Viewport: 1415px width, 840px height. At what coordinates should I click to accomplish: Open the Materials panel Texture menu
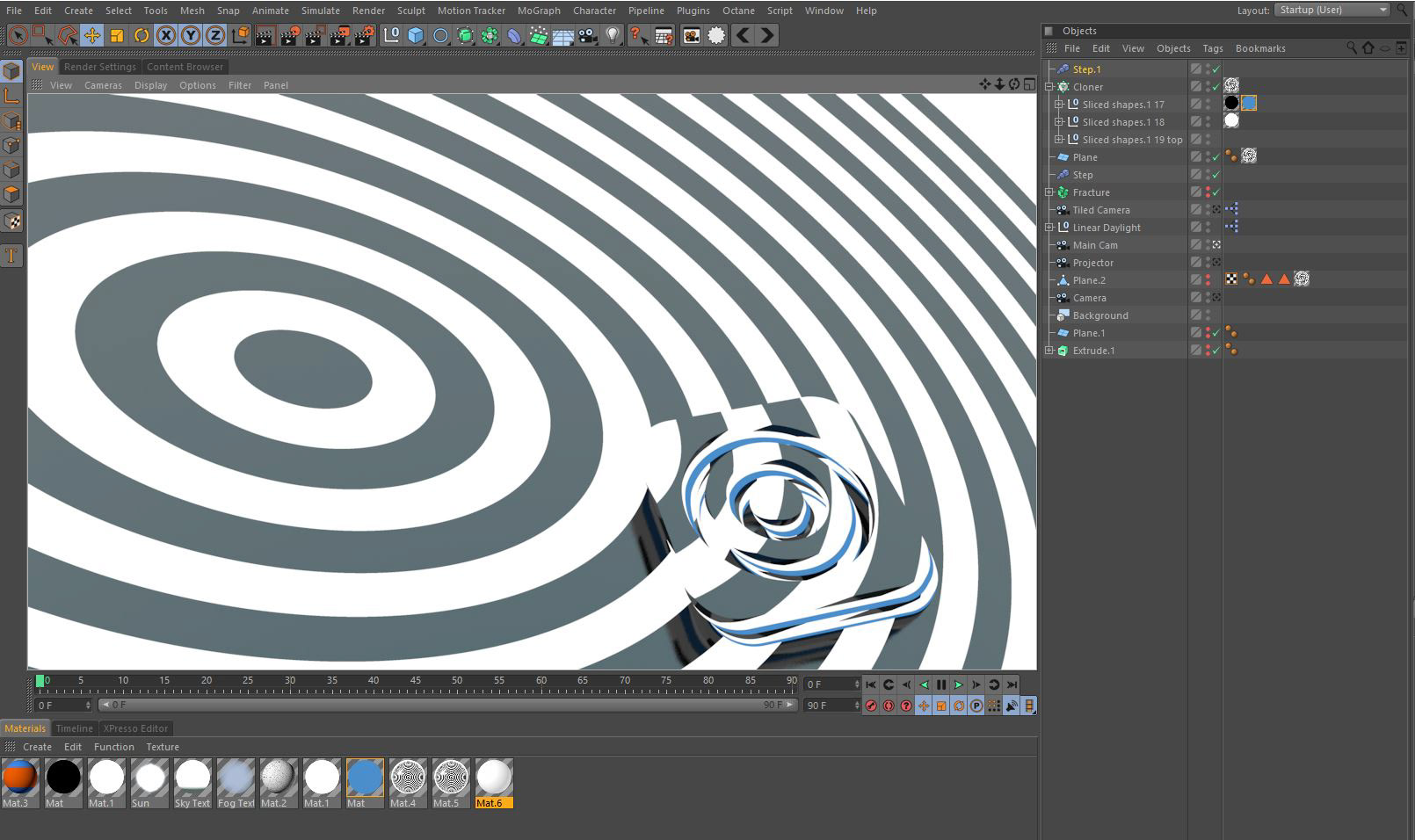pyautogui.click(x=163, y=747)
